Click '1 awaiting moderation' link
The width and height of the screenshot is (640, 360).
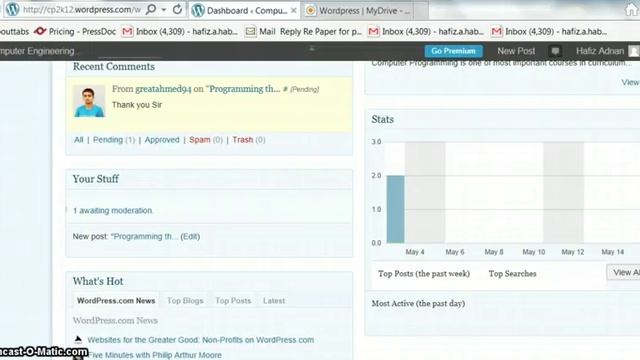click(x=112, y=211)
